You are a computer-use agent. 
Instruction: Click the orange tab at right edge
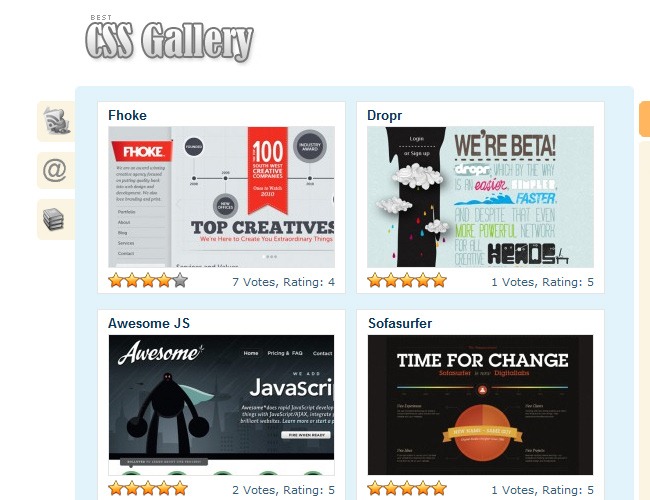point(645,119)
